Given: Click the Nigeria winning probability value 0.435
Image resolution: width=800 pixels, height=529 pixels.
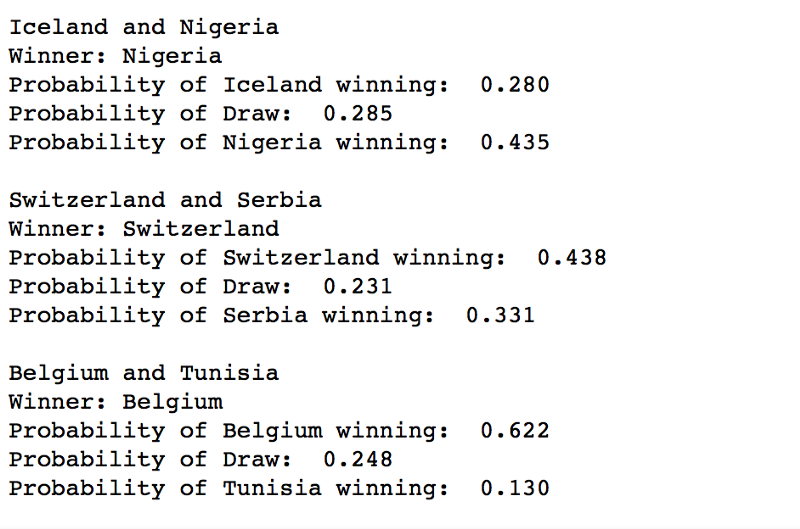Looking at the screenshot, I should point(515,142).
